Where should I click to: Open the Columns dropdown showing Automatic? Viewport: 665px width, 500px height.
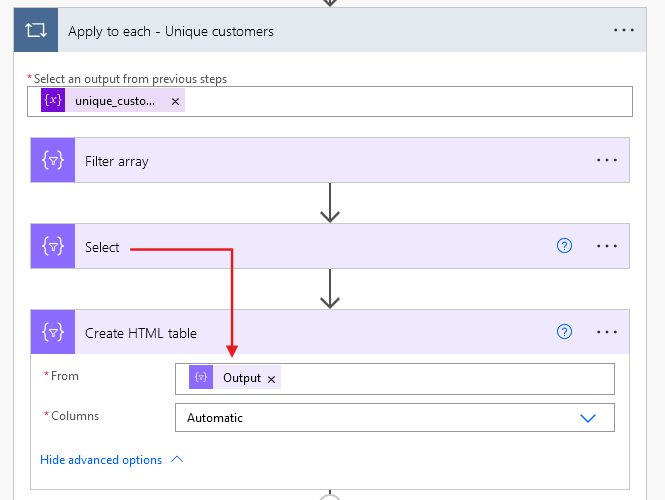380,418
